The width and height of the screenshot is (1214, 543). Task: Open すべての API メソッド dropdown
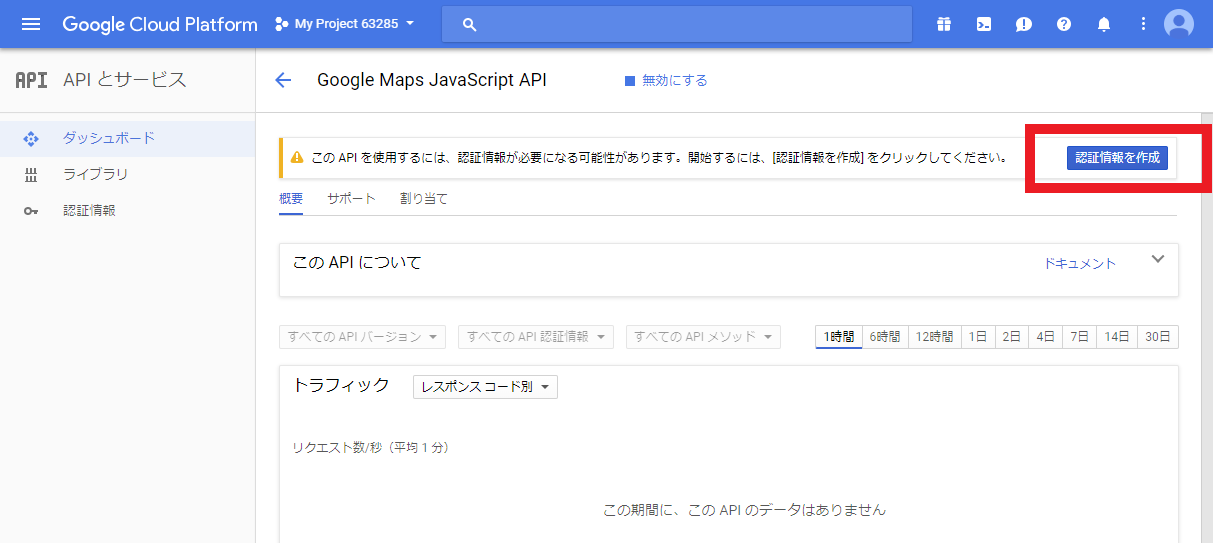coord(703,337)
